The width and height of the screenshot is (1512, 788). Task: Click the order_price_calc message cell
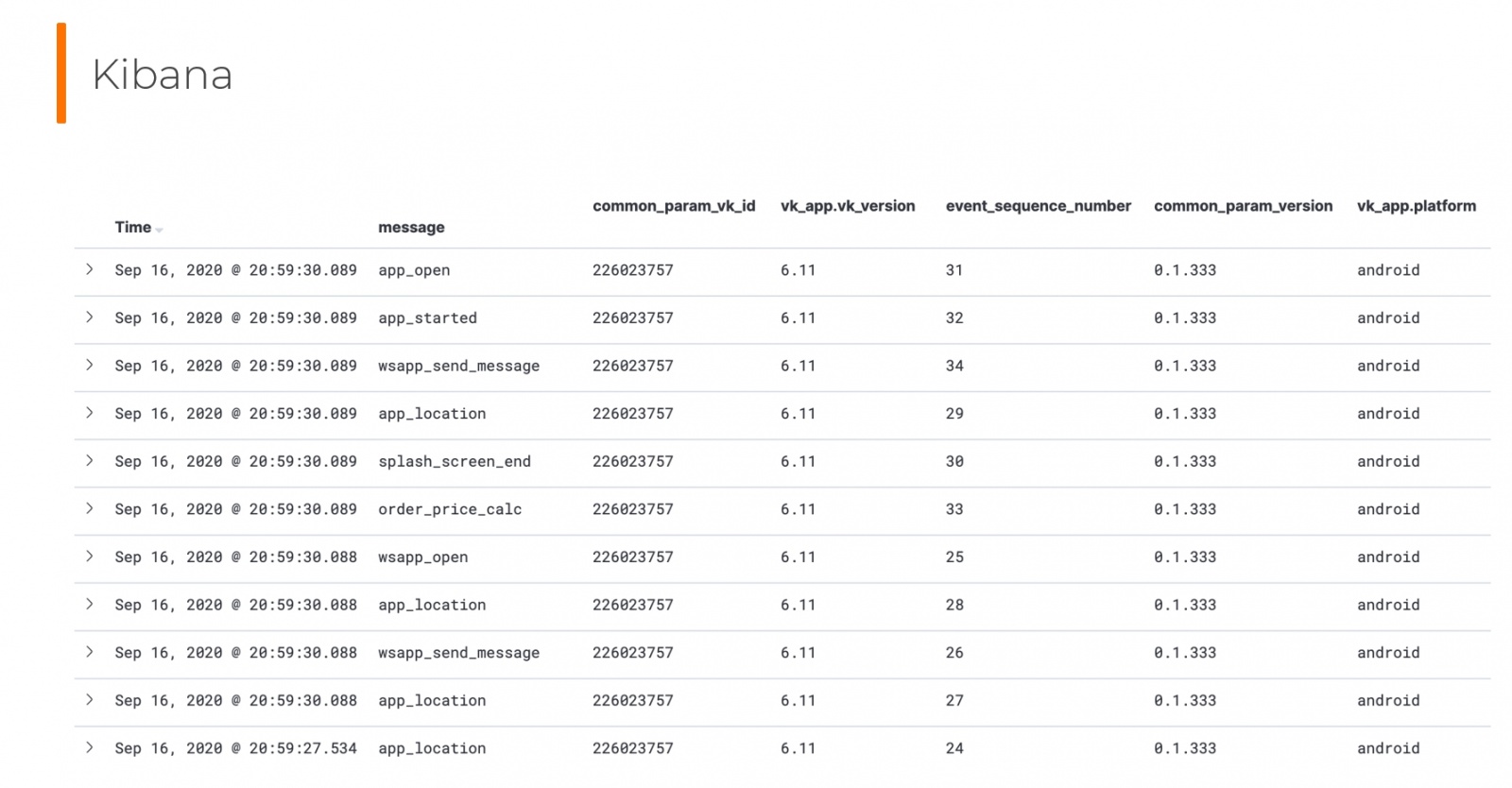point(450,509)
